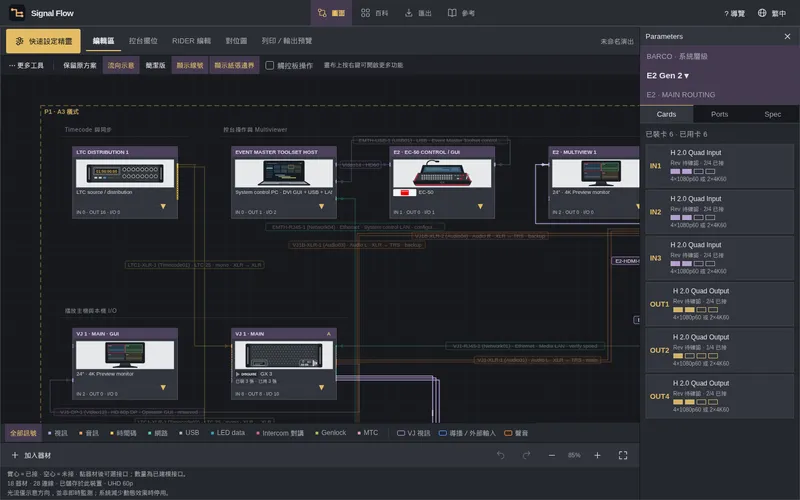Filter signals by 時間碼 timecode

[123, 433]
